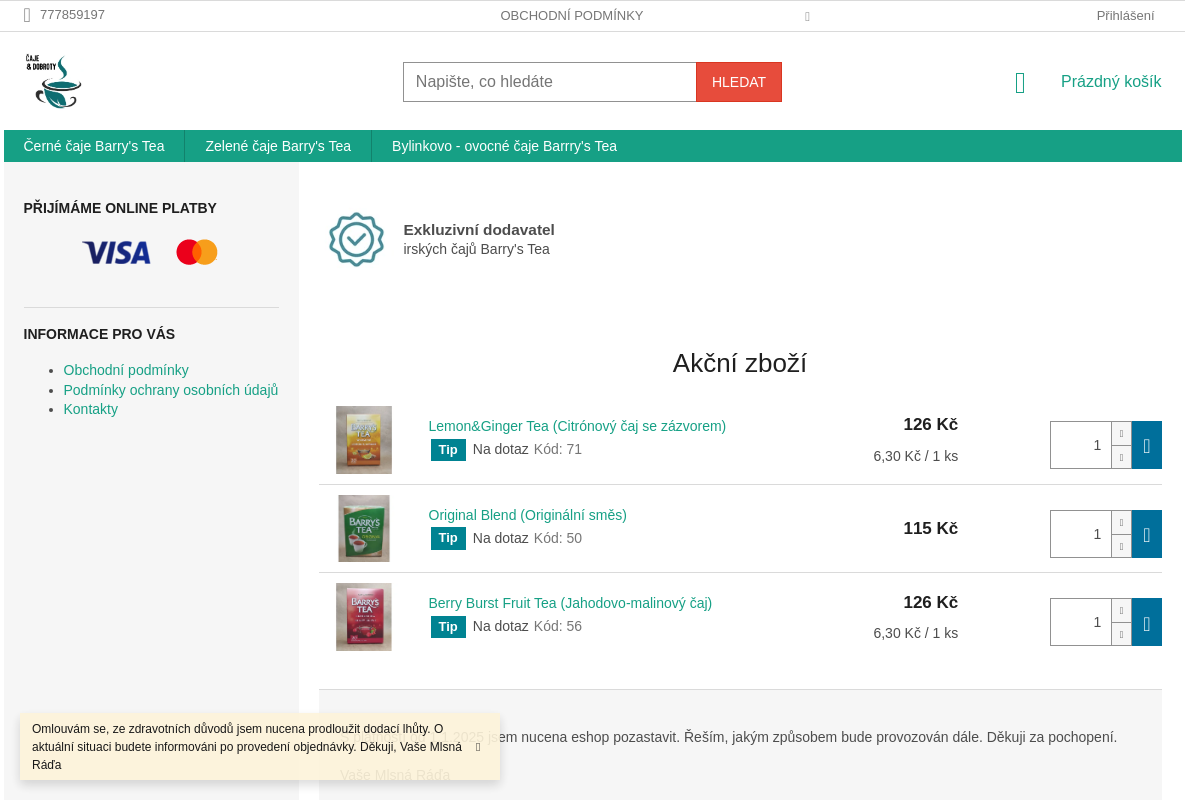Click Kód: 56 product code

tap(558, 627)
